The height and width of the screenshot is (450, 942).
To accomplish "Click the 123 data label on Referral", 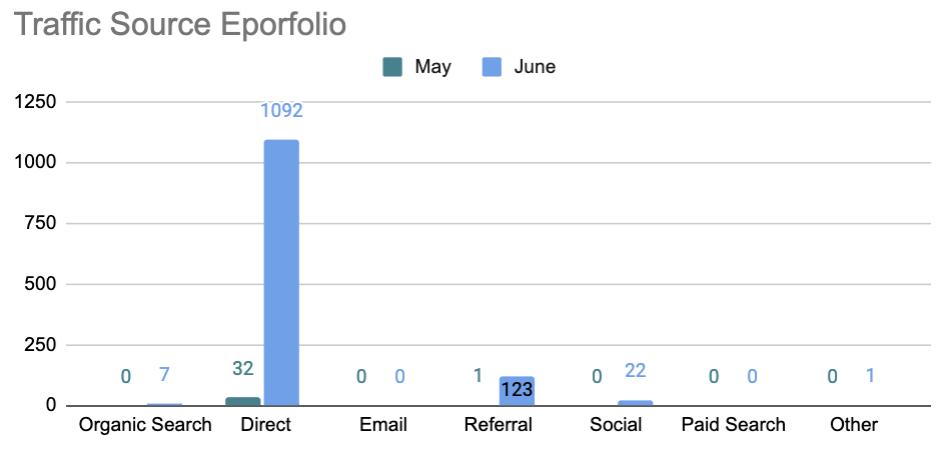I will [516, 390].
